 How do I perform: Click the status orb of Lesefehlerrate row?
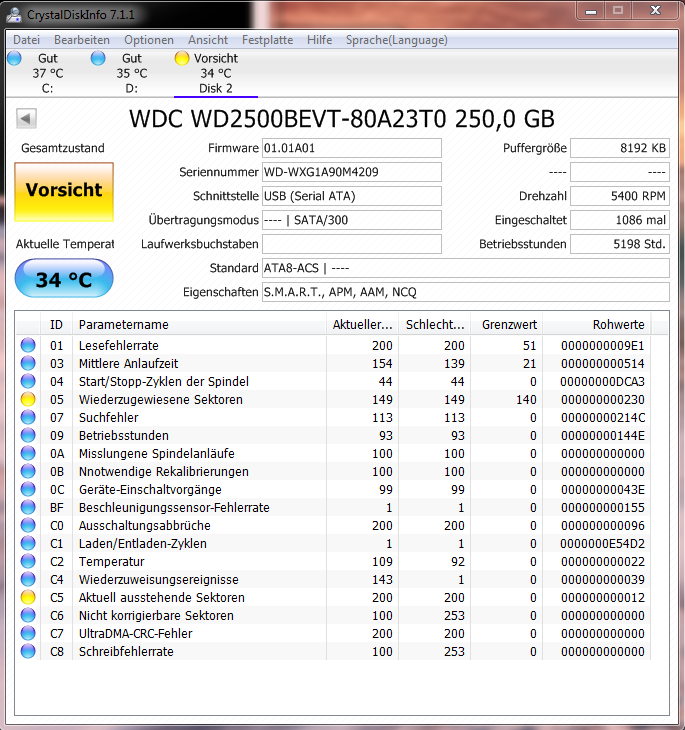tap(28, 345)
